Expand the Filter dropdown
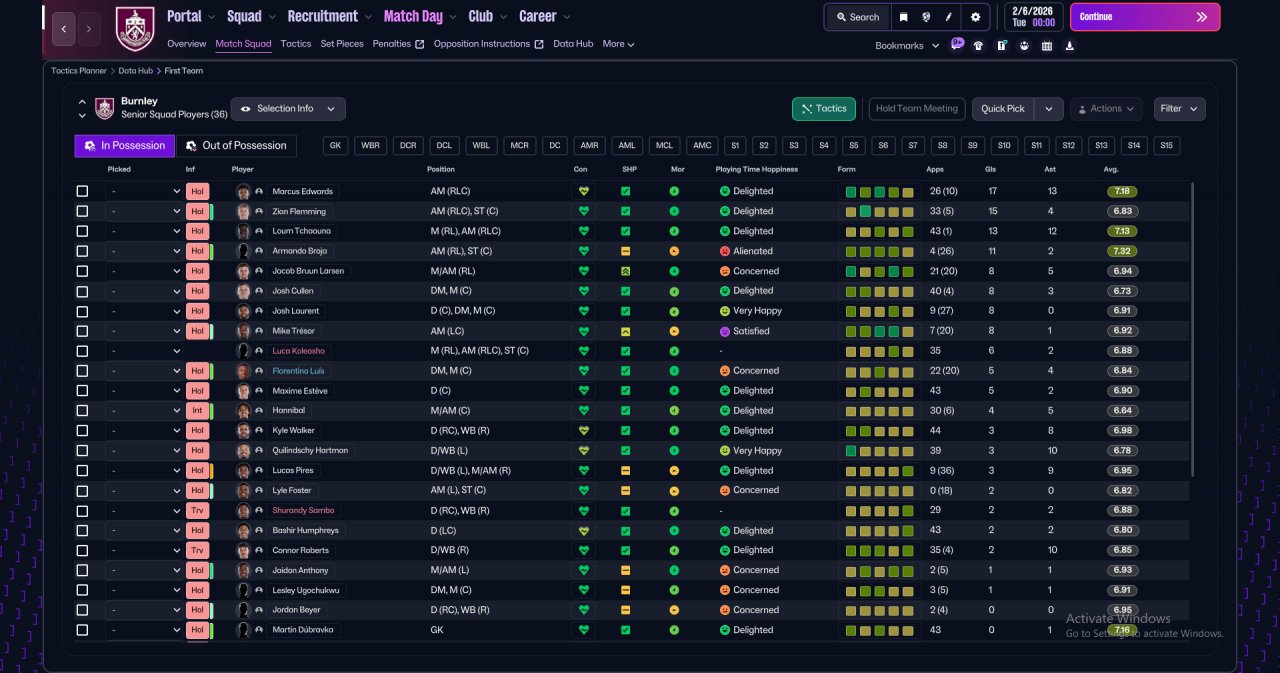This screenshot has width=1280, height=673. pos(1180,109)
